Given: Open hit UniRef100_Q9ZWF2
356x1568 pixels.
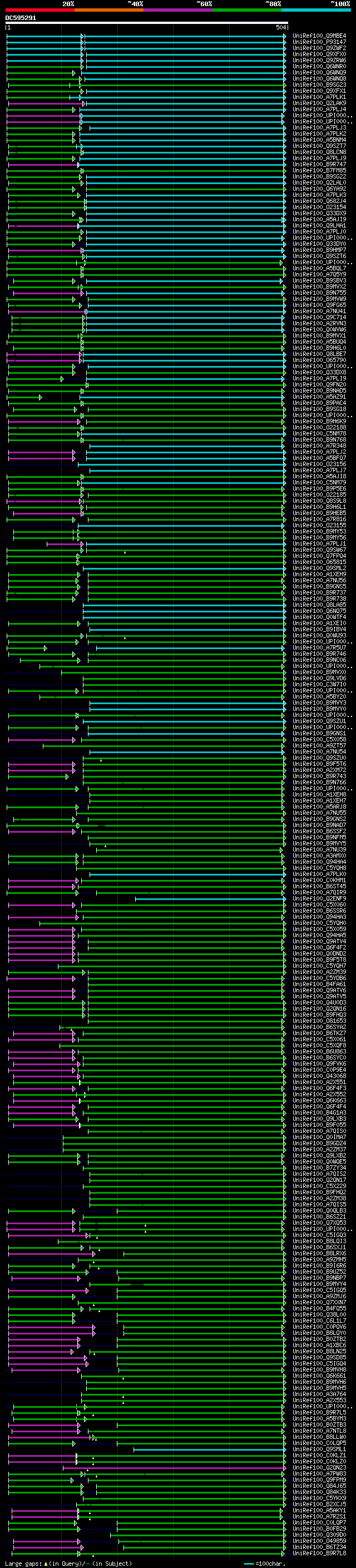Looking at the screenshot, I should tap(319, 48).
